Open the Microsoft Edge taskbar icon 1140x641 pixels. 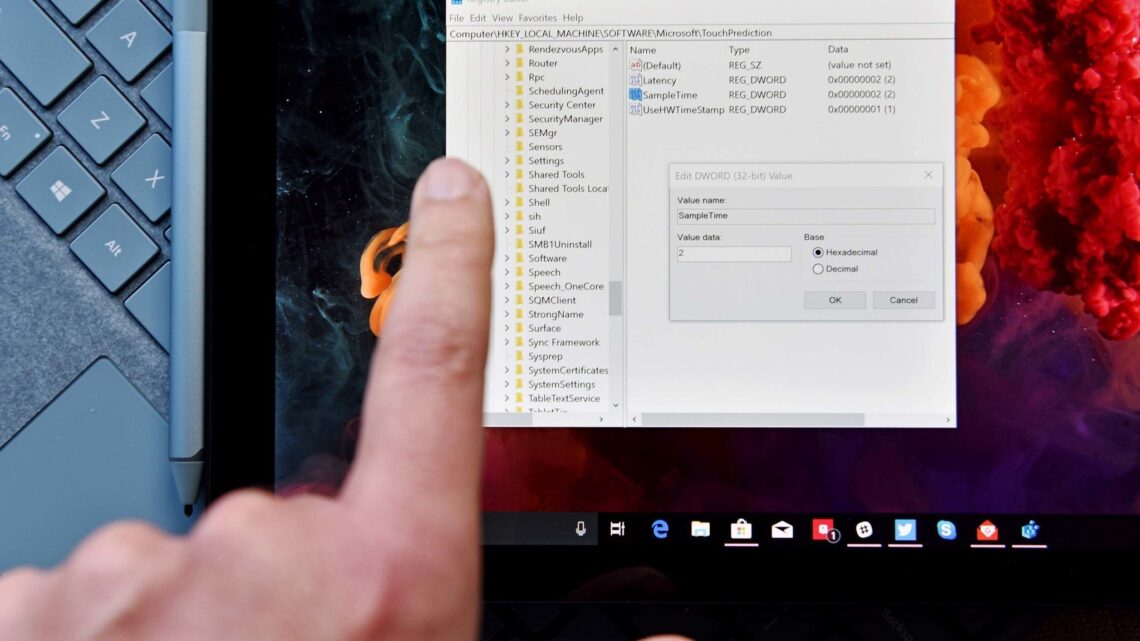coord(659,529)
